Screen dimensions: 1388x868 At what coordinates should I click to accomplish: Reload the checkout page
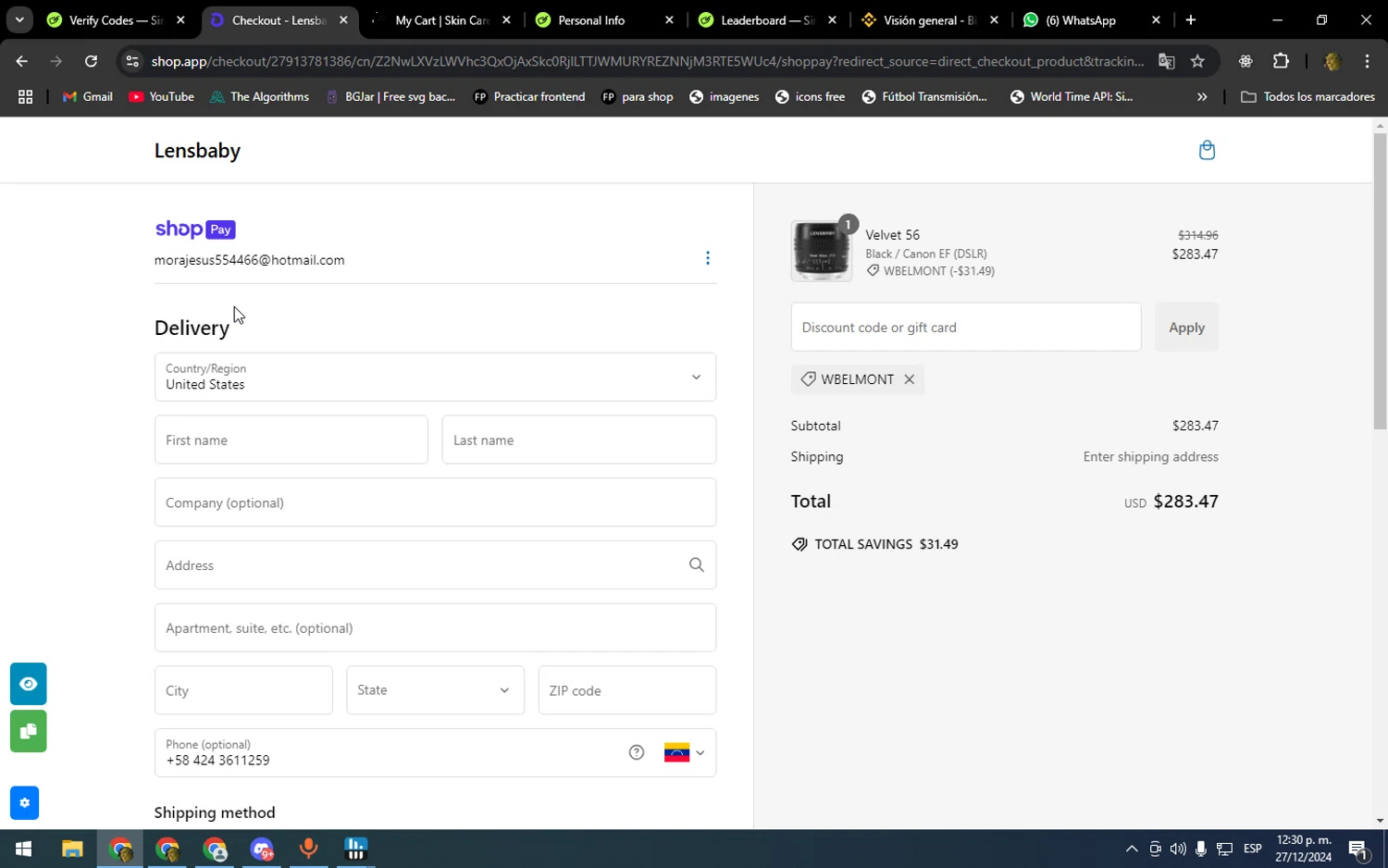[91, 61]
